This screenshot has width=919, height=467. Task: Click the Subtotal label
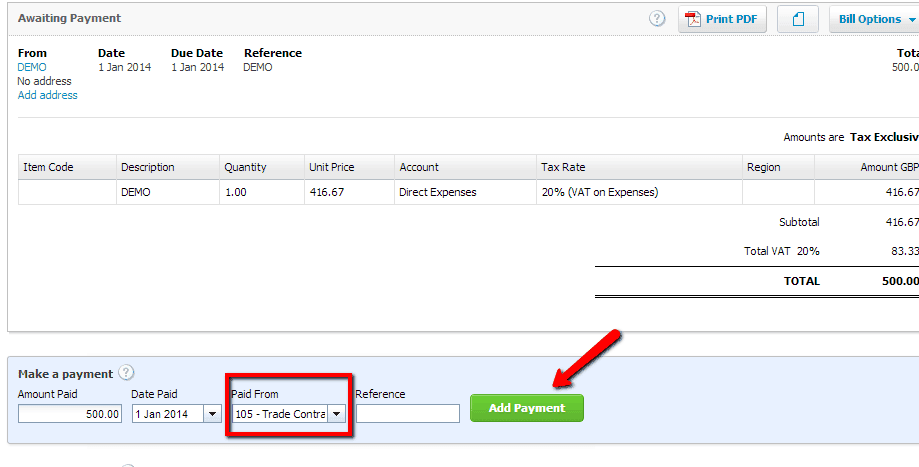click(x=799, y=222)
